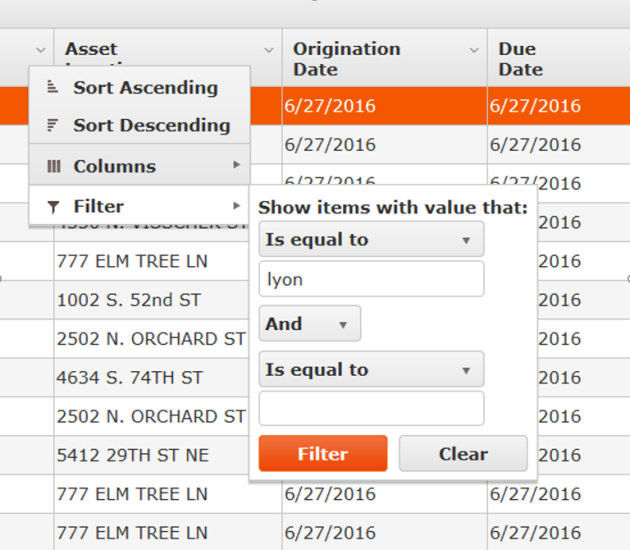630x550 pixels.
Task: Select the 1002 S. 52nd ST row
Action: click(x=129, y=300)
